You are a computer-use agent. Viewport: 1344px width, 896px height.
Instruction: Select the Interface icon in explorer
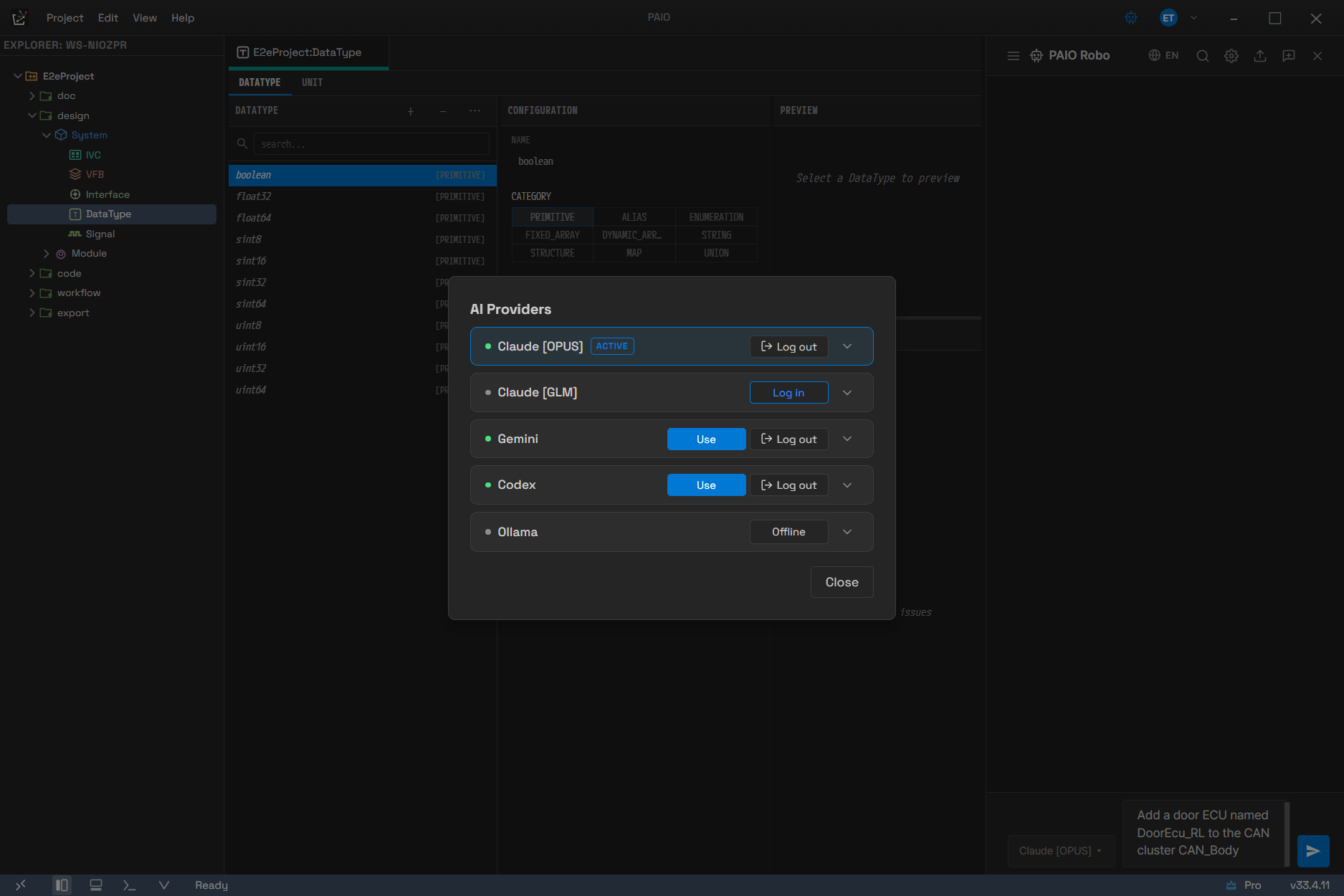coord(75,194)
